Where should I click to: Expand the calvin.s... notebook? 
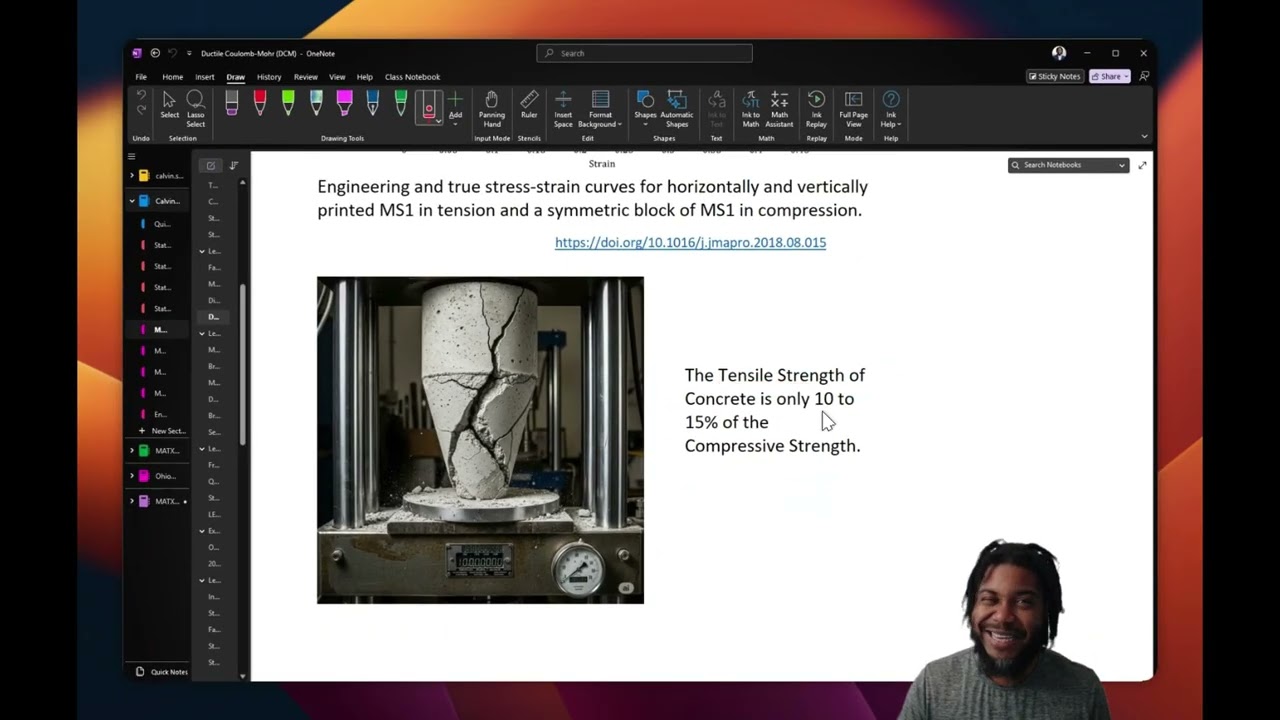(x=131, y=175)
